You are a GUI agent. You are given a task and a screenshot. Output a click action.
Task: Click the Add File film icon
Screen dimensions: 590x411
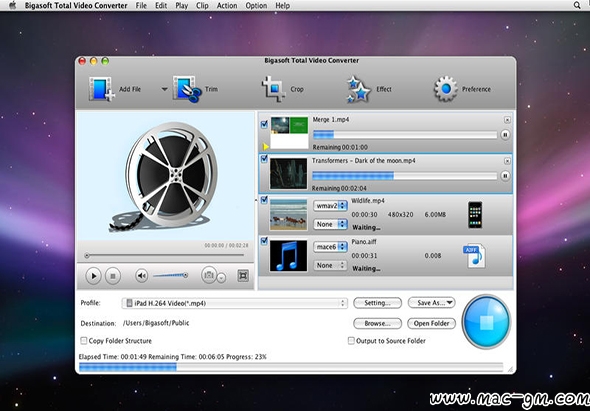coord(102,89)
